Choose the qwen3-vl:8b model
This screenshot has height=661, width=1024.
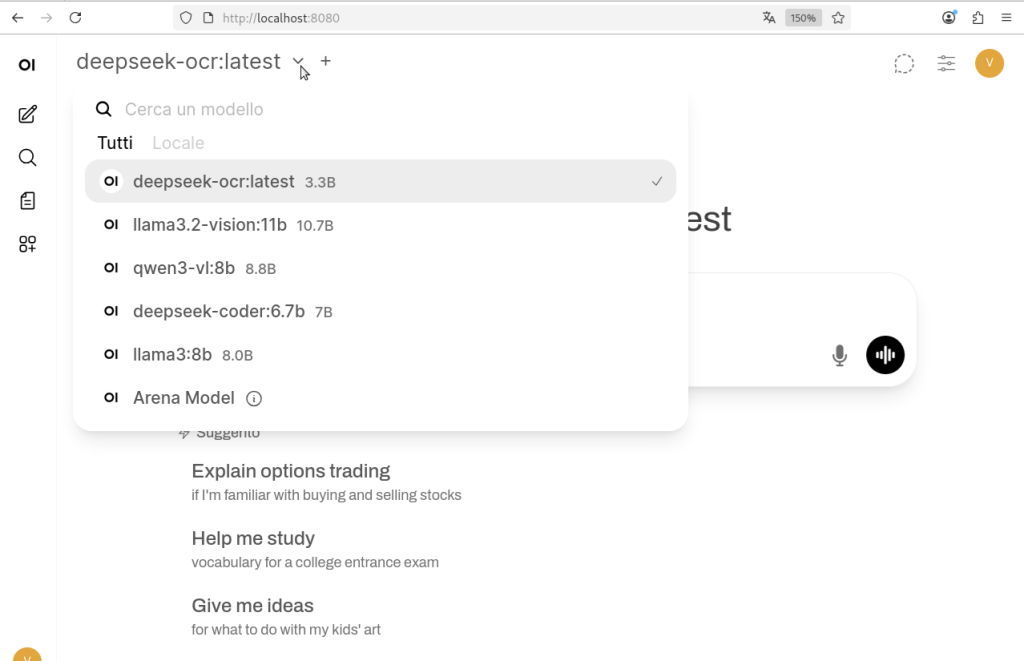[x=184, y=268]
